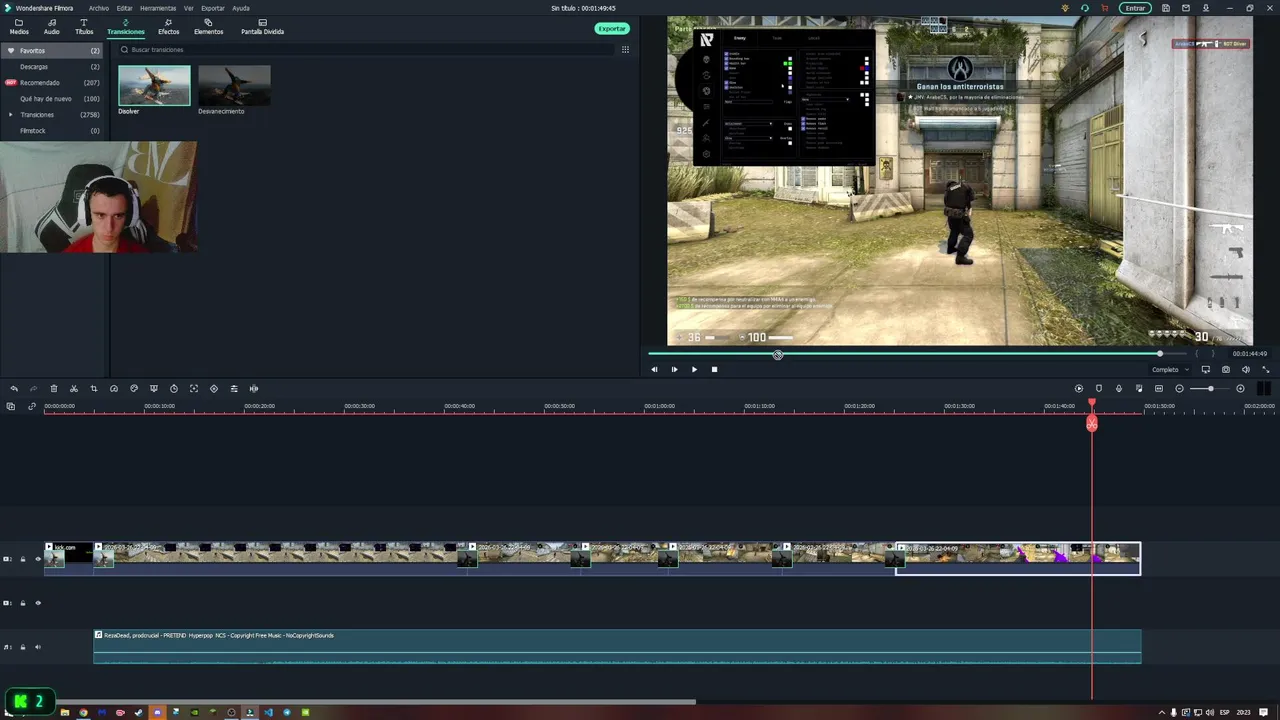Click the Buscar transiciones search field
The width and height of the screenshot is (1280, 720).
pos(365,50)
